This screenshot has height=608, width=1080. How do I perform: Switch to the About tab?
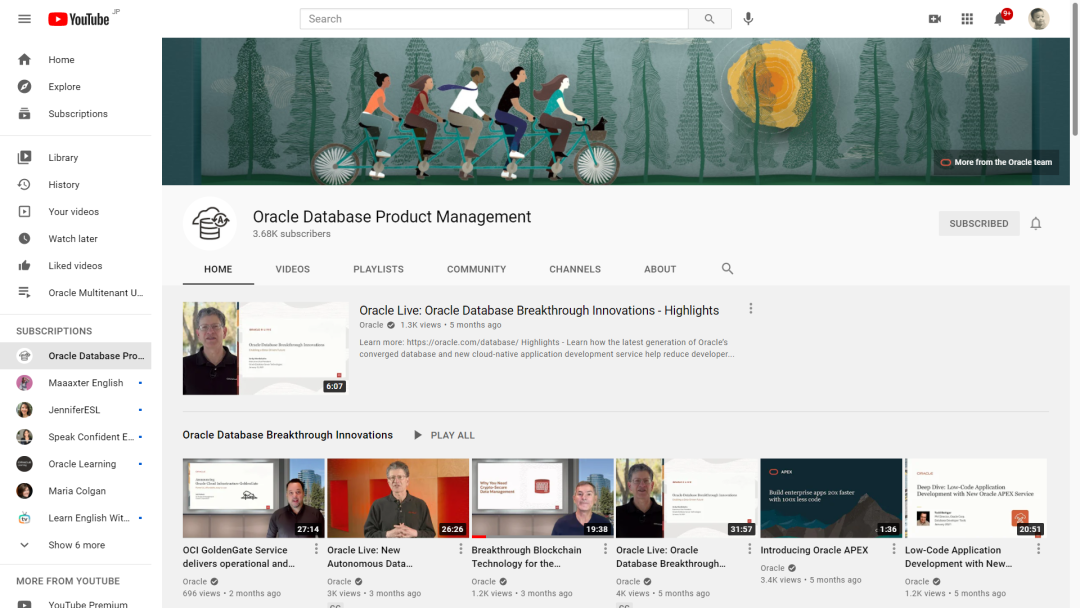coord(660,269)
